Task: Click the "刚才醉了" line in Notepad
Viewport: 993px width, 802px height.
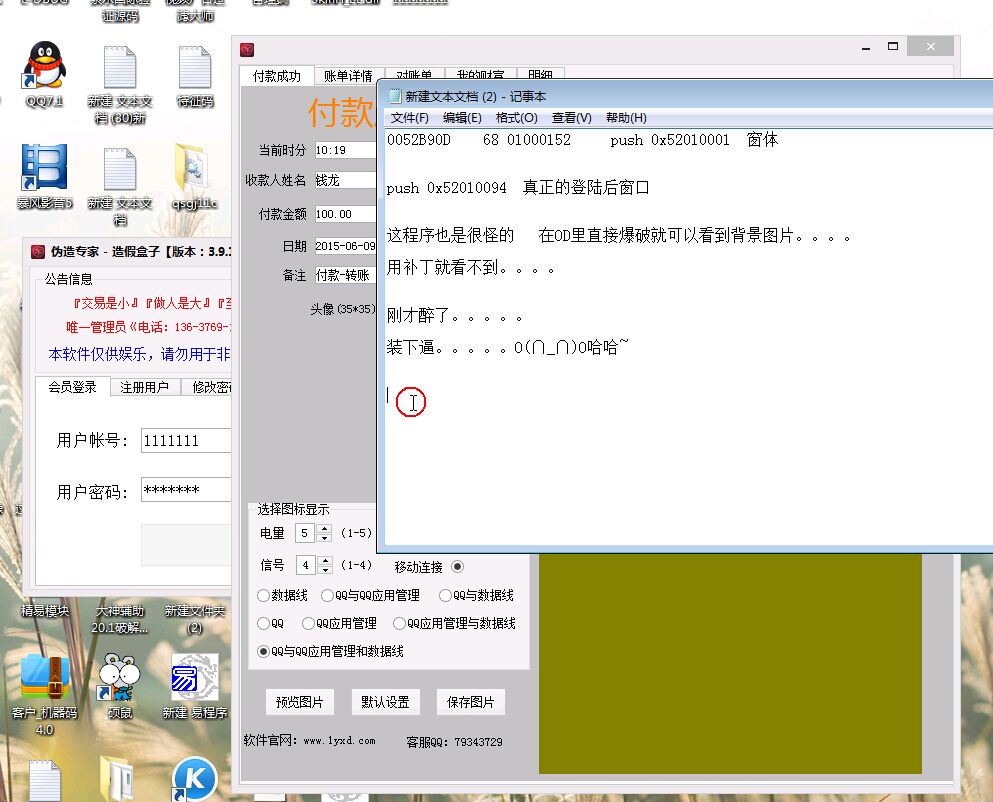Action: pos(454,315)
